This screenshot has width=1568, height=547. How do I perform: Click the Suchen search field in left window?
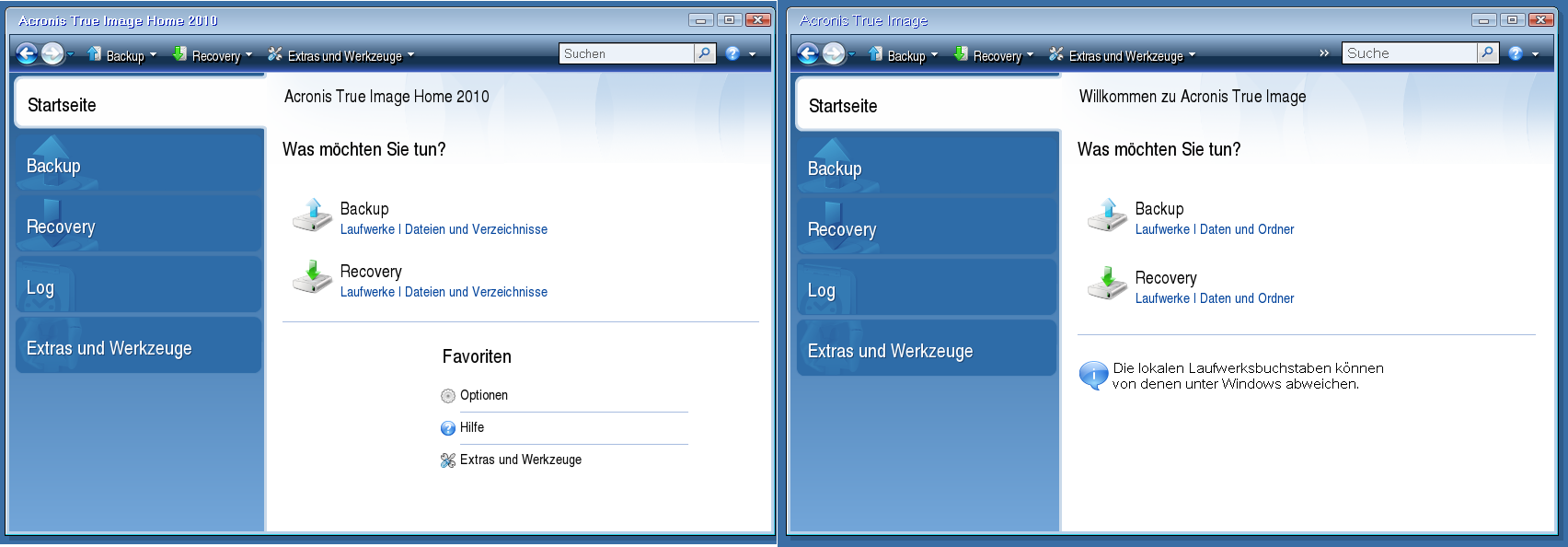coord(627,53)
